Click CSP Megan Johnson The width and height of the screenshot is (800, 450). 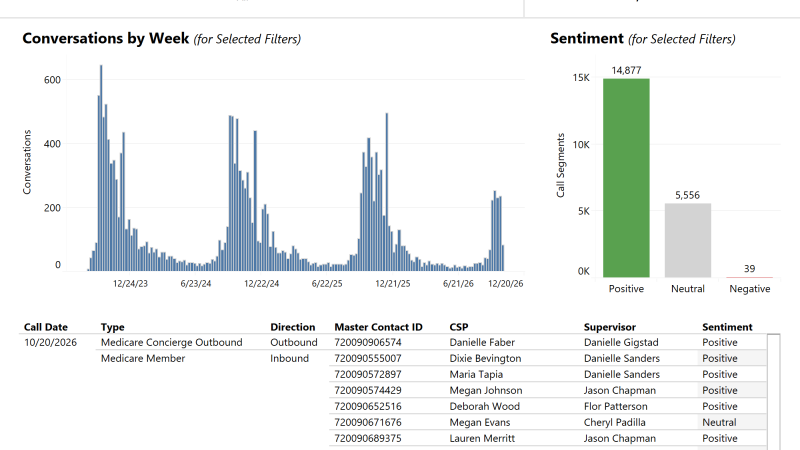(x=486, y=390)
